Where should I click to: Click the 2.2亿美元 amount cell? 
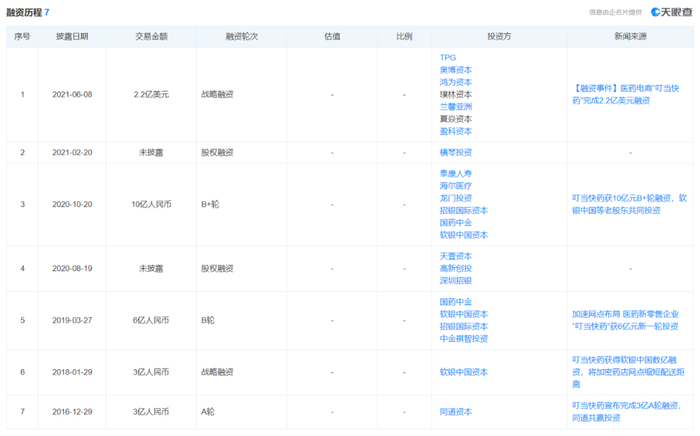[x=151, y=95]
